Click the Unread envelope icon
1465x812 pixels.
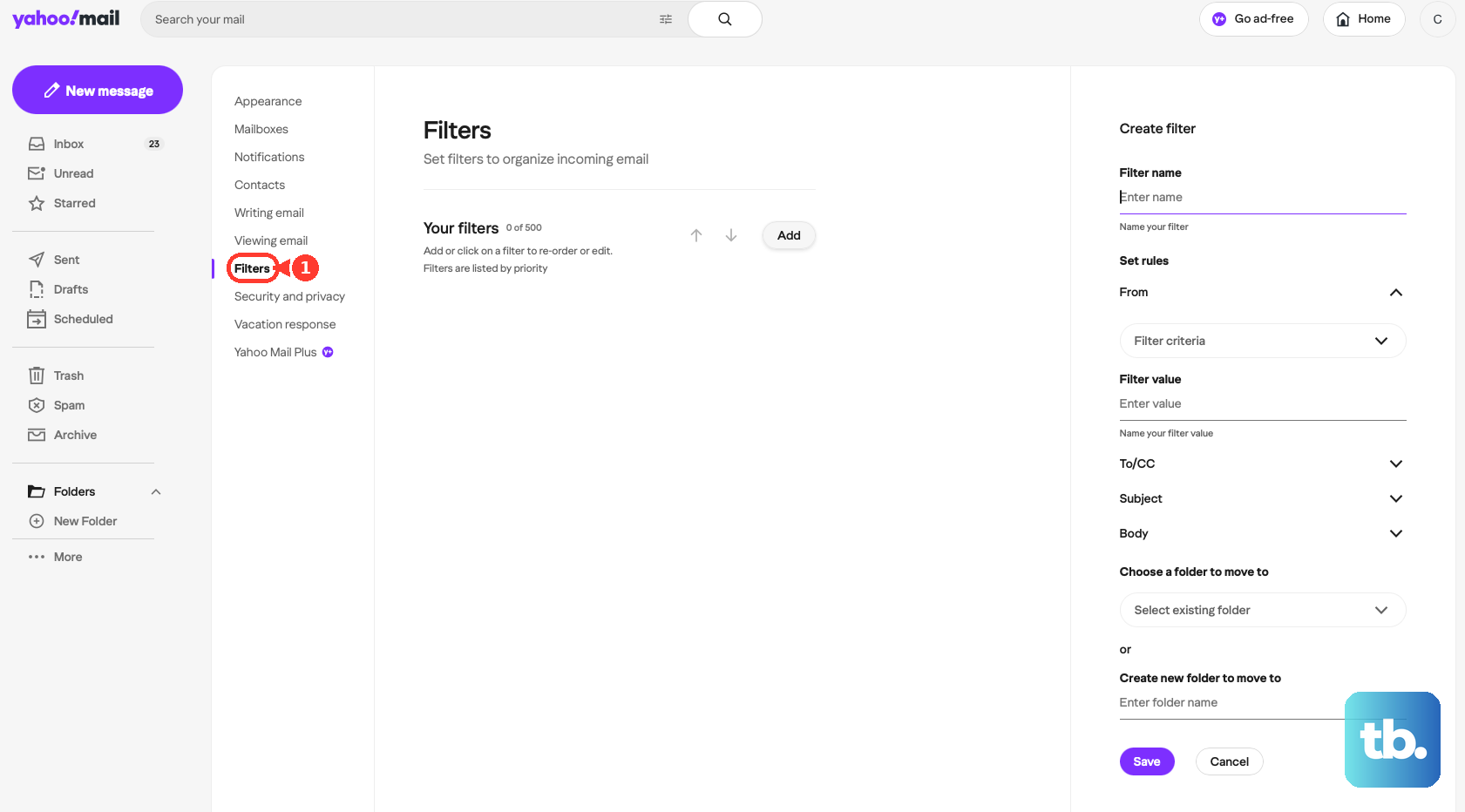tap(37, 173)
